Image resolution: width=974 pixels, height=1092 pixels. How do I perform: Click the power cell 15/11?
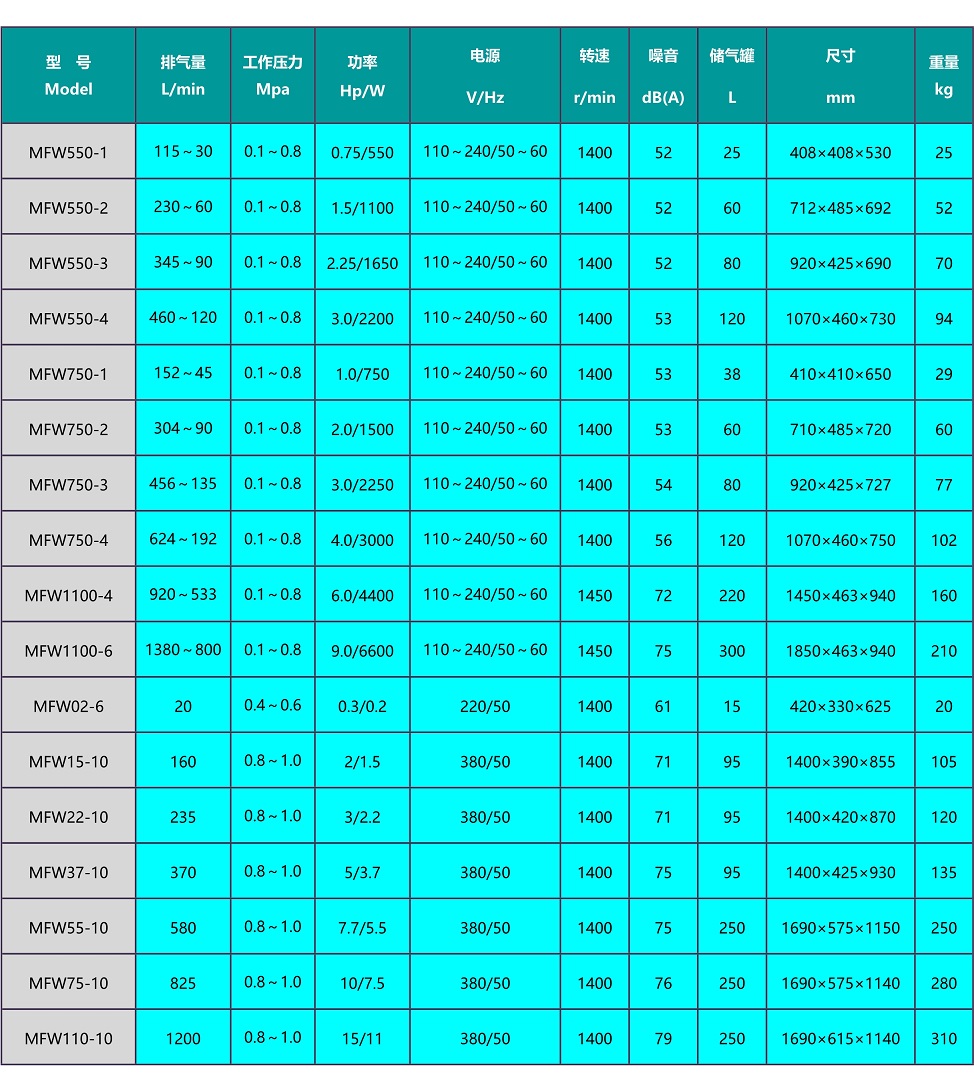tap(362, 1039)
